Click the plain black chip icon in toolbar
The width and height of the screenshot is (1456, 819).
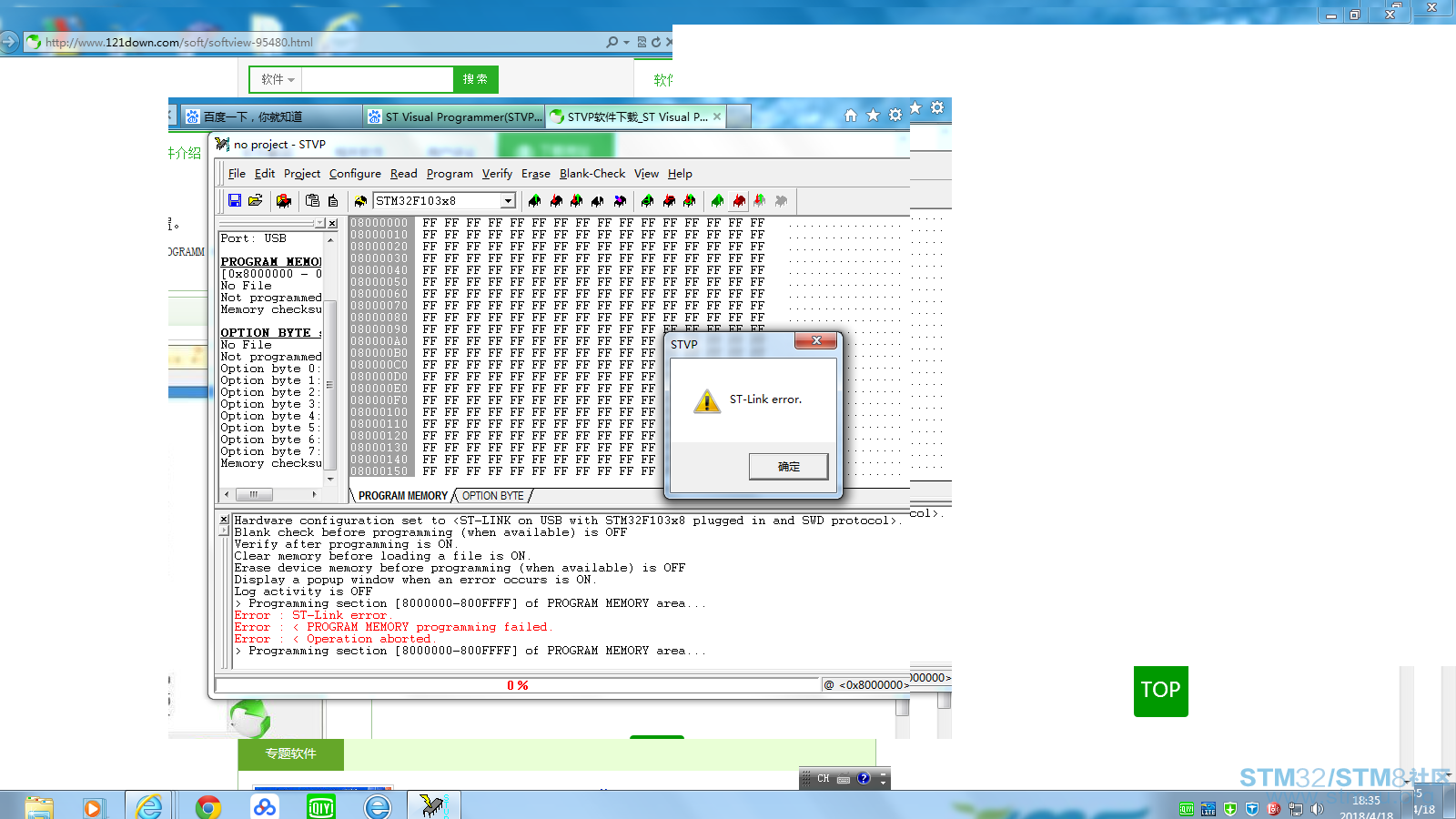(x=597, y=200)
